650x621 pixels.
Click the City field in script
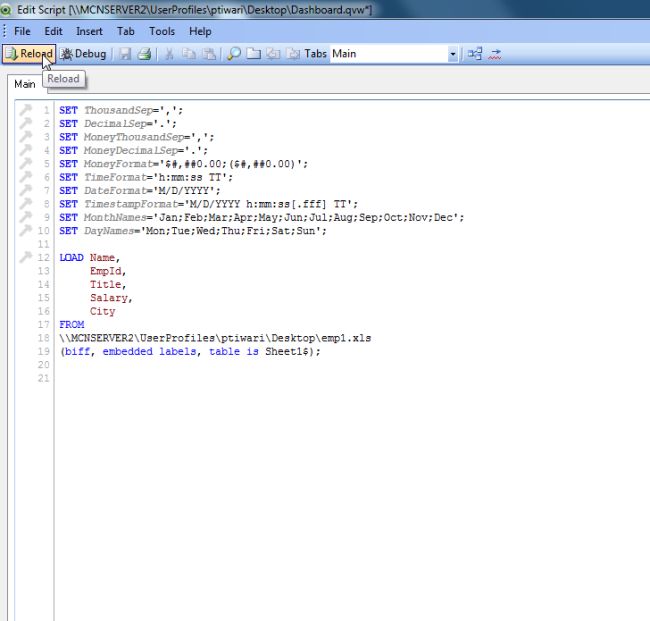(102, 311)
